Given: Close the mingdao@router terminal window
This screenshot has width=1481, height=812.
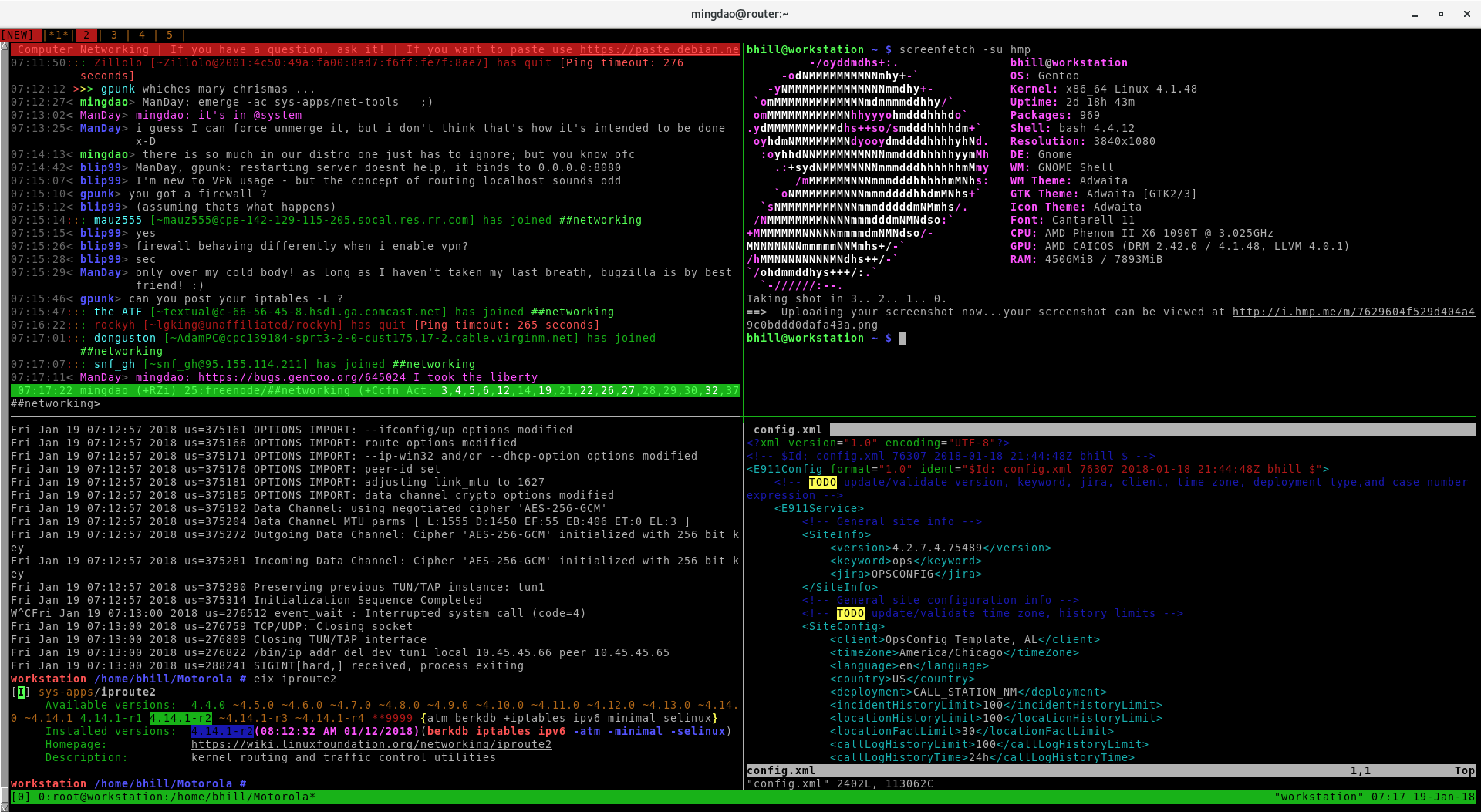Looking at the screenshot, I should [1467, 14].
